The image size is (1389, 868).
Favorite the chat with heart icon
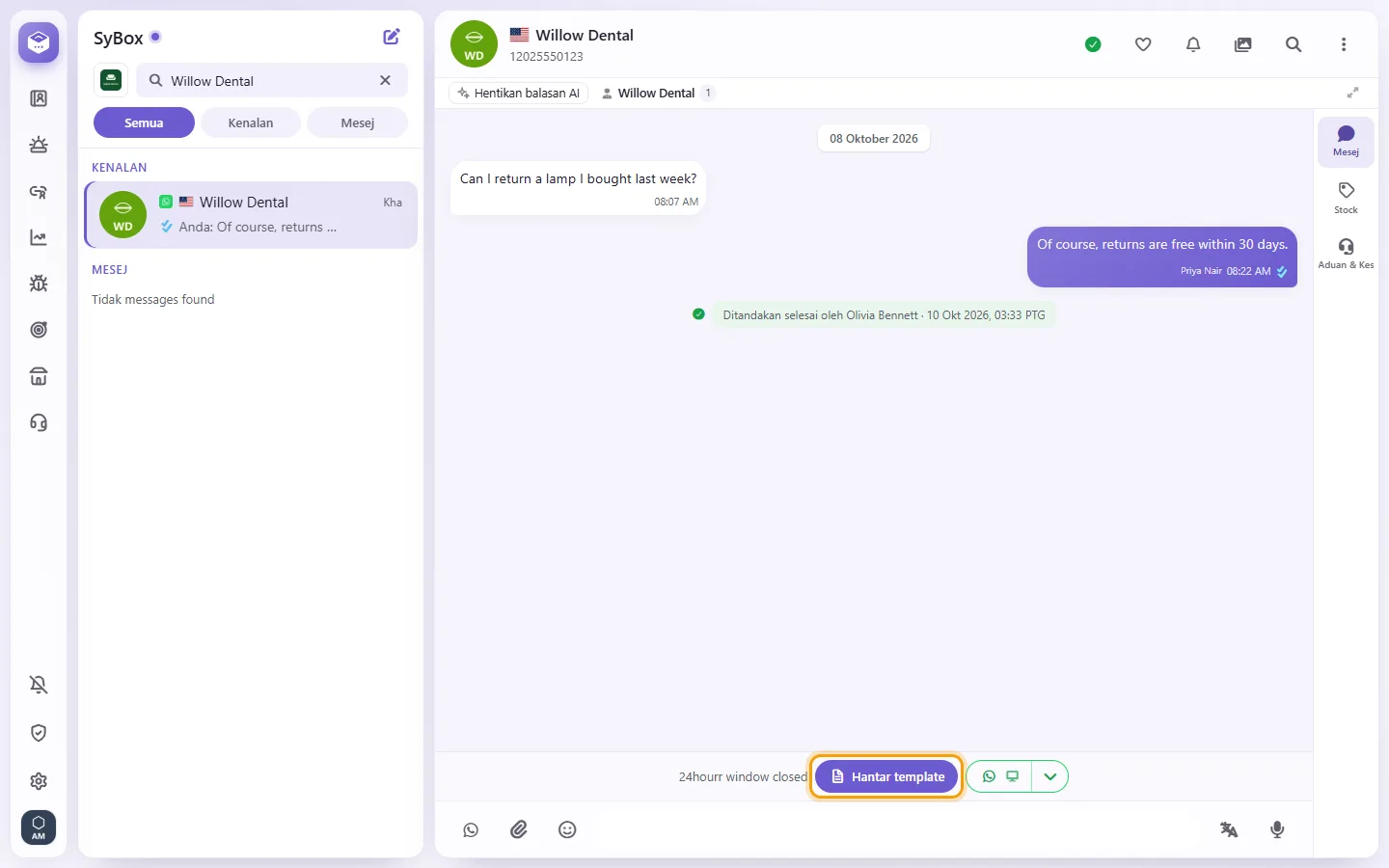1143,44
